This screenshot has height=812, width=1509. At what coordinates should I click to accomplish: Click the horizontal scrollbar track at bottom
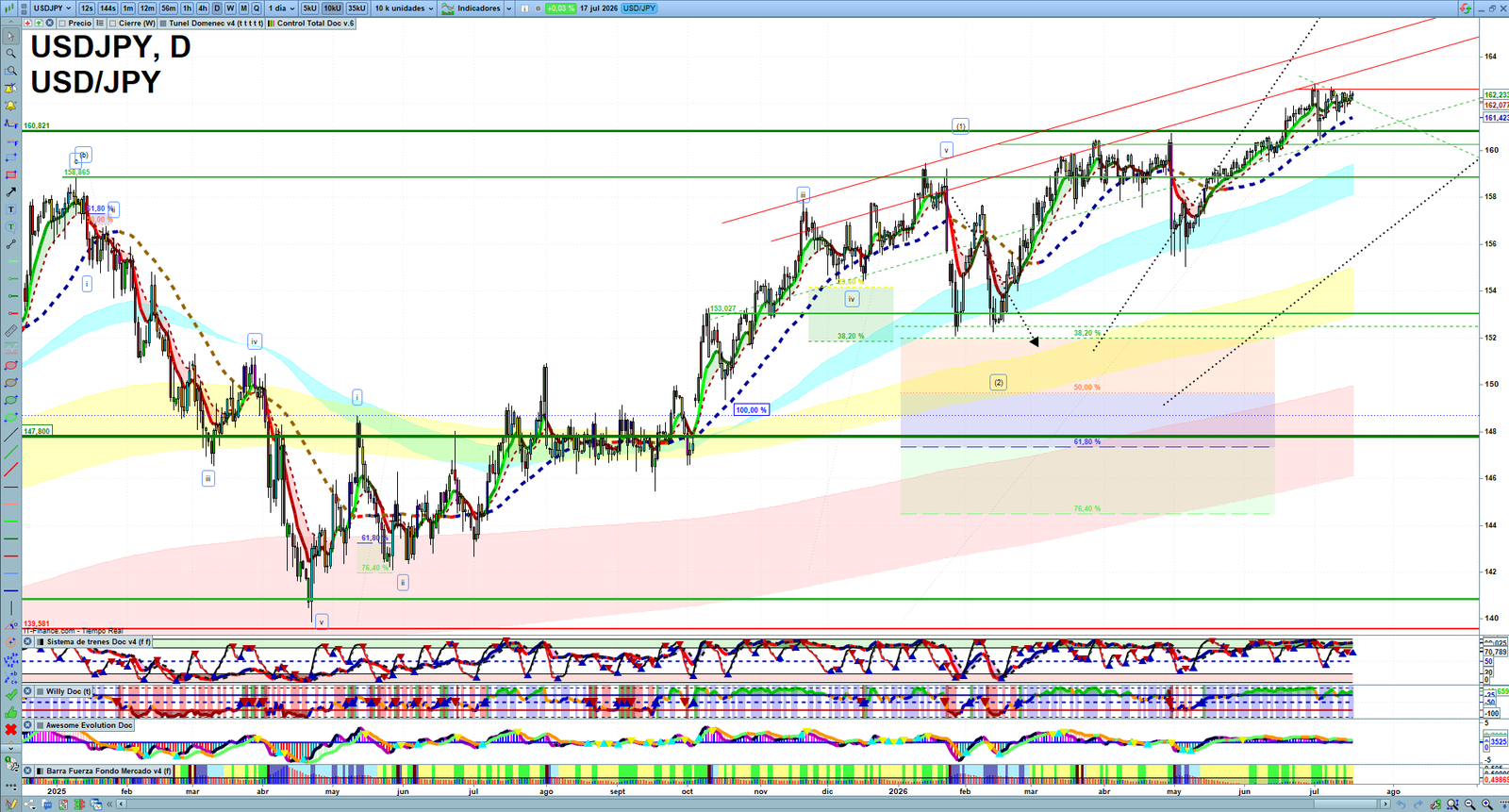(753, 804)
